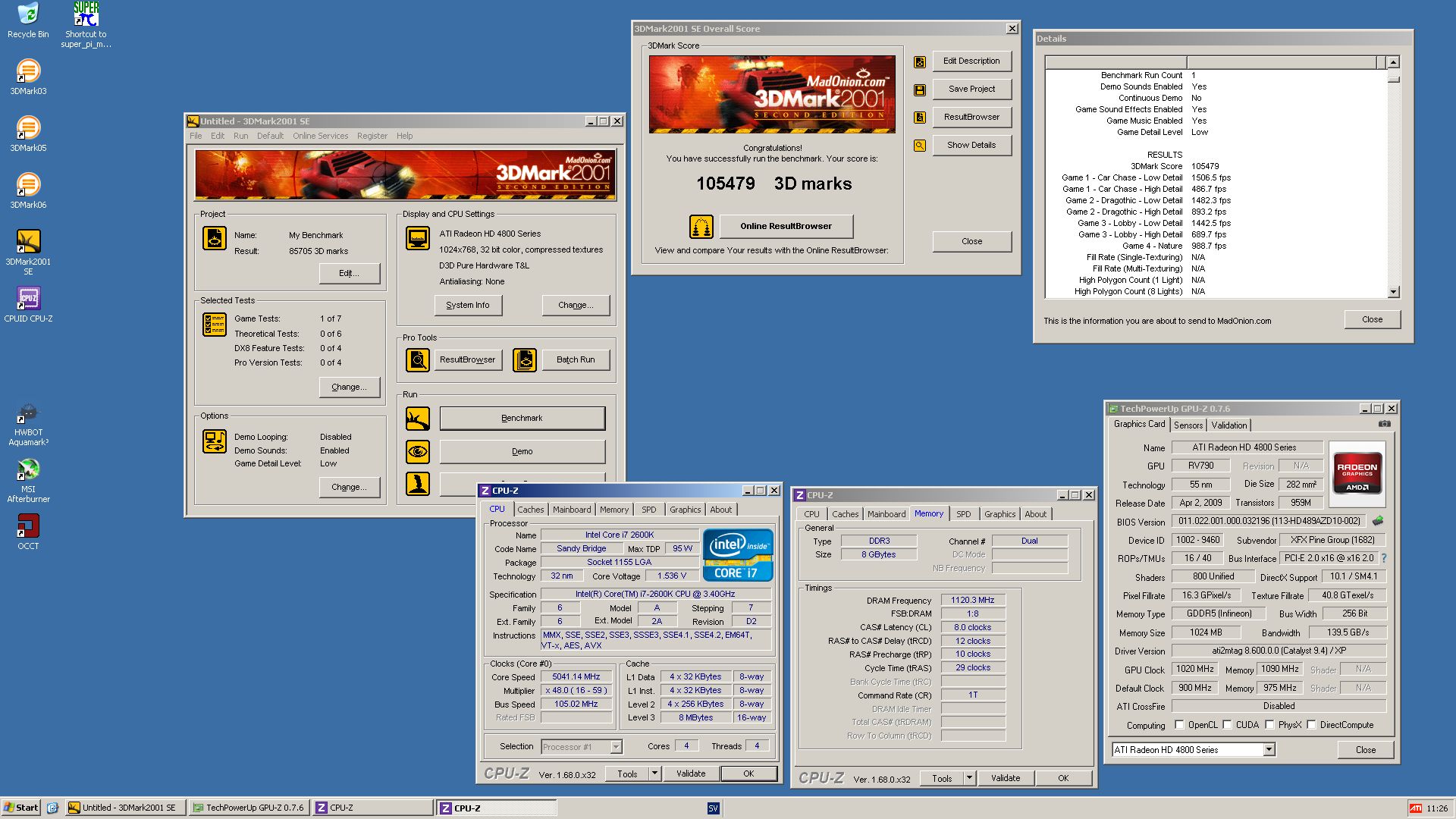Enable the PhysX checkbox in GPU-Z

pyautogui.click(x=1269, y=725)
